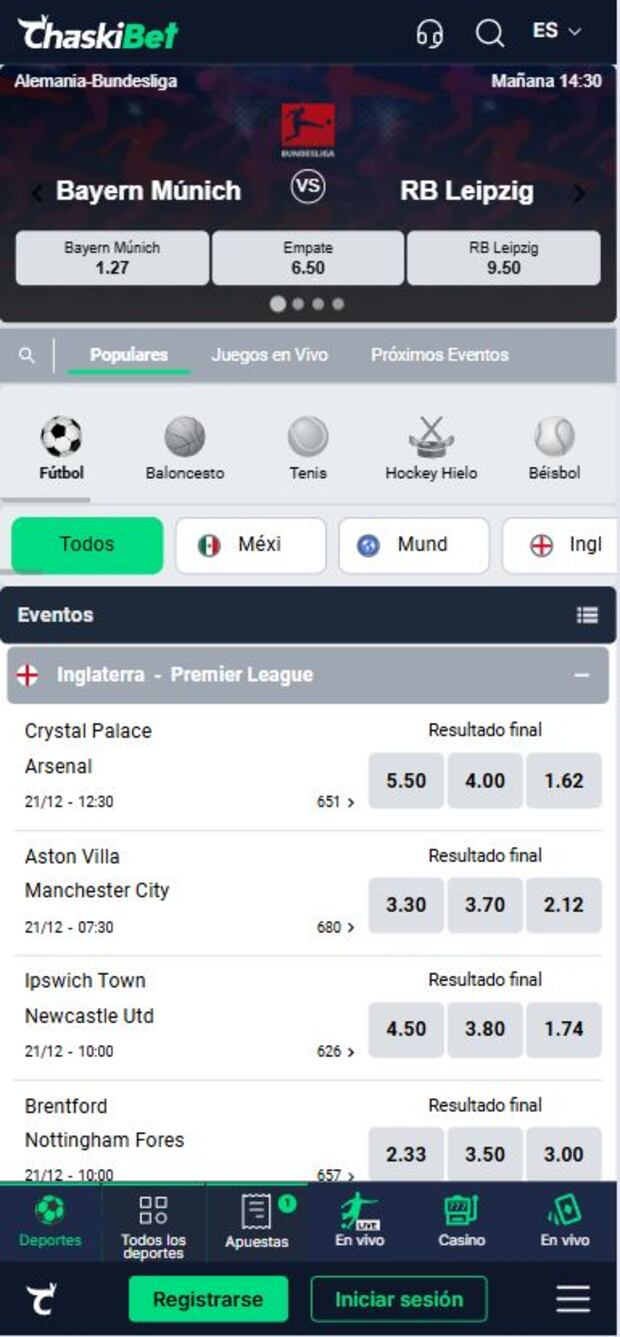Pick Bayern Múnich 1.27 odds
This screenshot has width=620, height=1337.
tap(112, 258)
